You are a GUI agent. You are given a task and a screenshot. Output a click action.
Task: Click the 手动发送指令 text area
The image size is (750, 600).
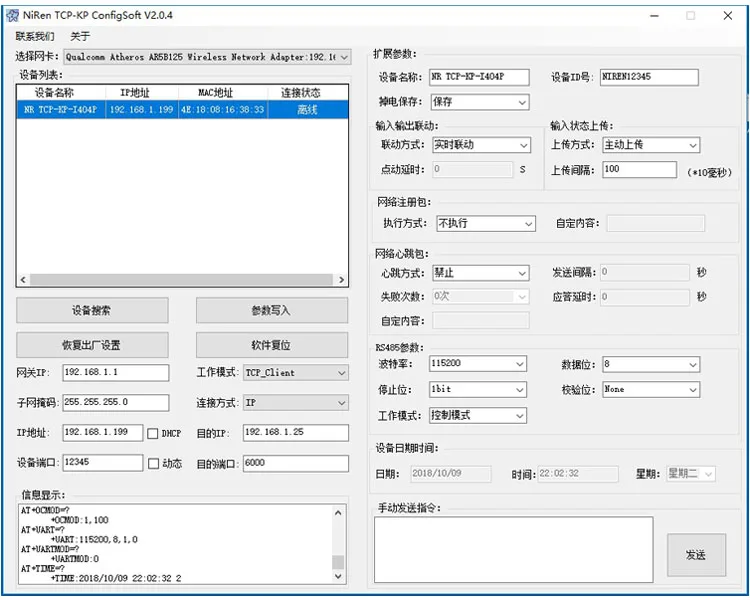(x=514, y=549)
